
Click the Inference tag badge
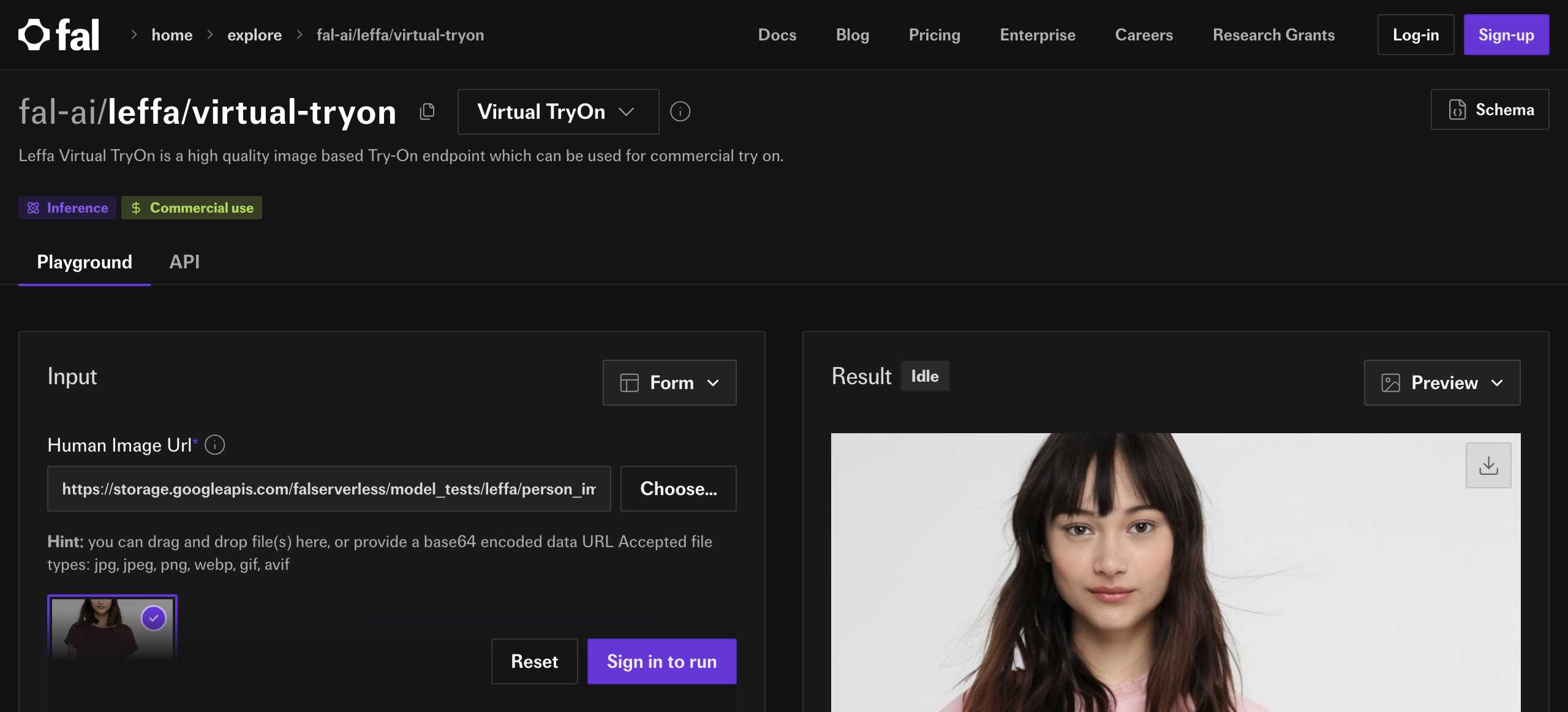pyautogui.click(x=67, y=208)
